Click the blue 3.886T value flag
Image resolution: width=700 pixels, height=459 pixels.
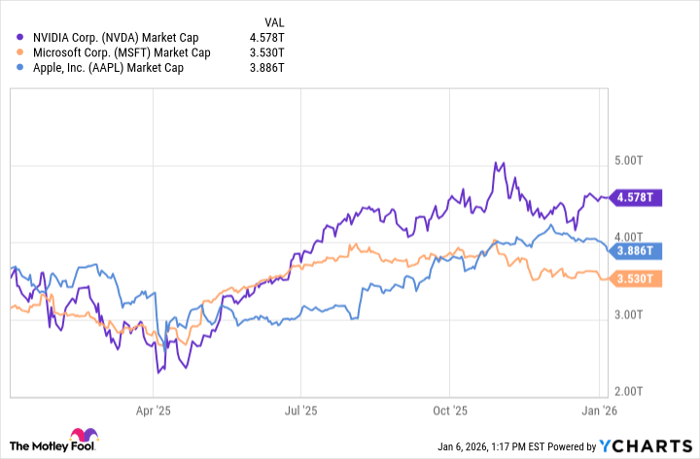pos(634,251)
